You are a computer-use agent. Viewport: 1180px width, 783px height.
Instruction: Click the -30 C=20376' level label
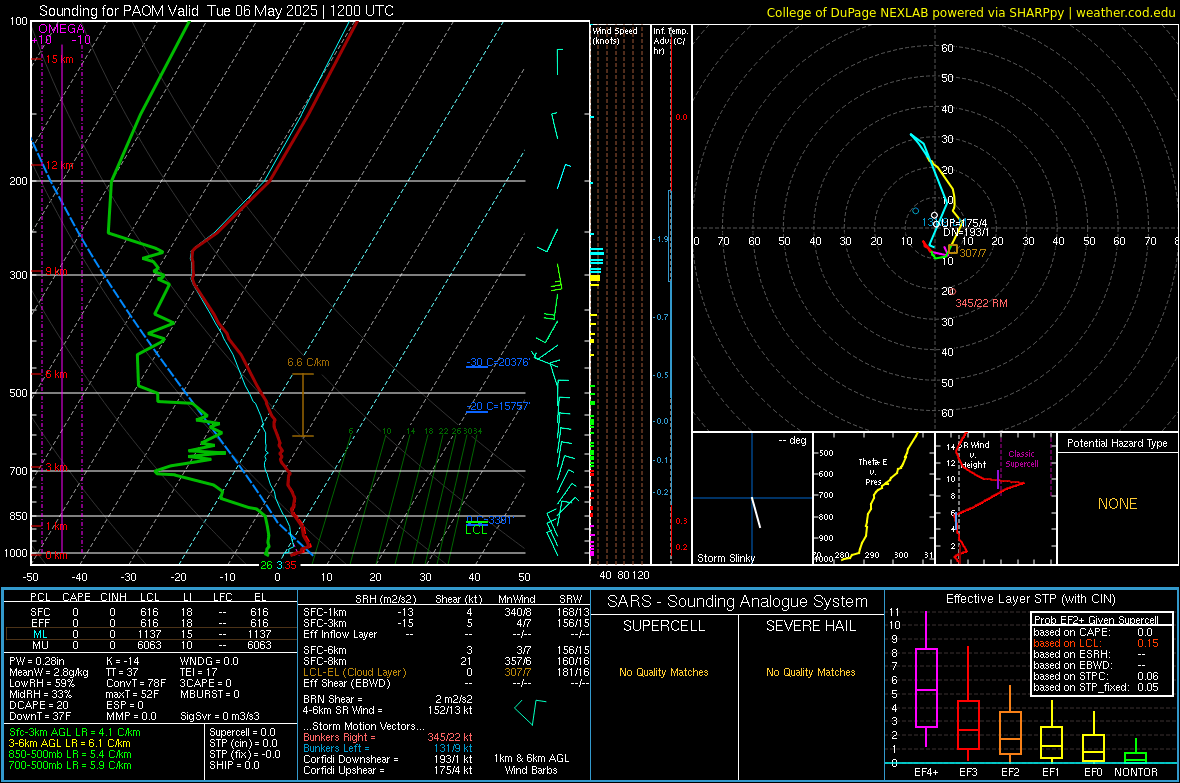pyautogui.click(x=498, y=362)
